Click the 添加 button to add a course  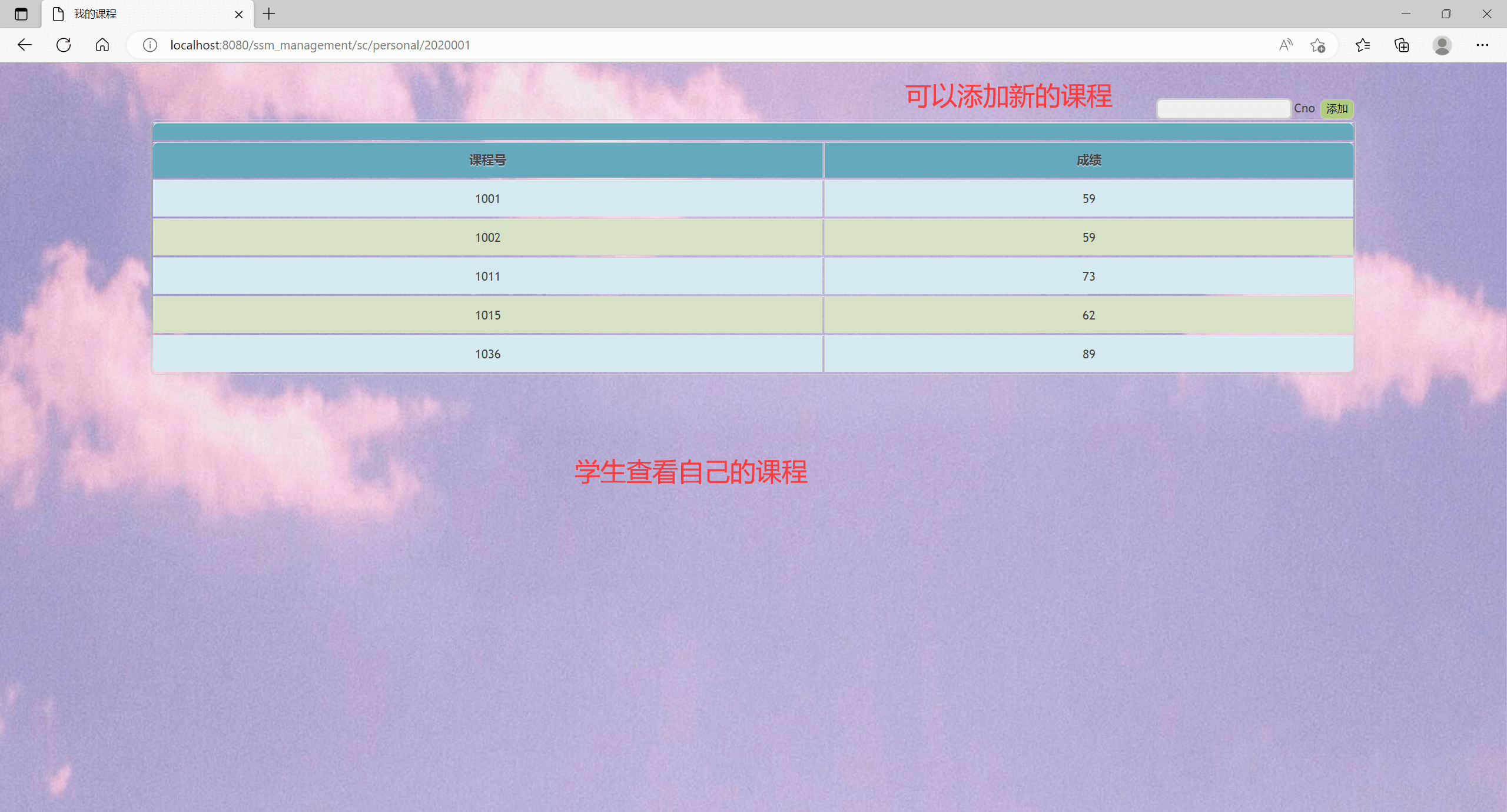click(x=1336, y=109)
